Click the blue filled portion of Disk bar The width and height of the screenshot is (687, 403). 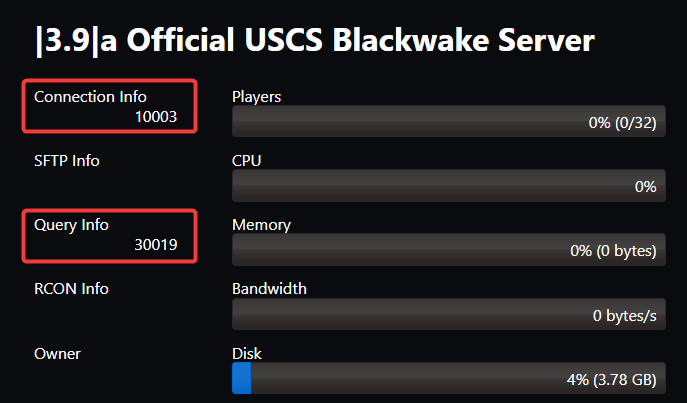[x=241, y=379]
